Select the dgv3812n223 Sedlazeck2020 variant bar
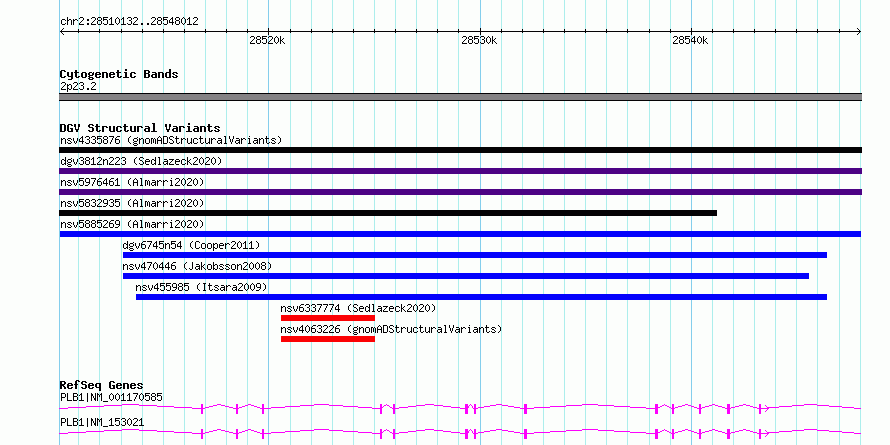This screenshot has width=890, height=445. pyautogui.click(x=460, y=171)
